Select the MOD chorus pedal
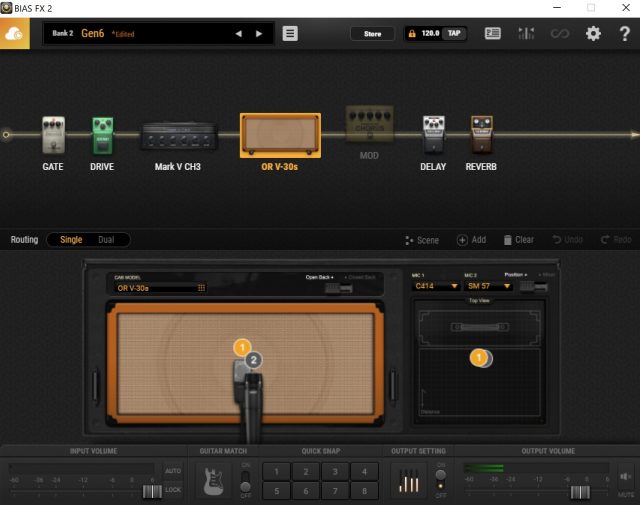 [370, 124]
